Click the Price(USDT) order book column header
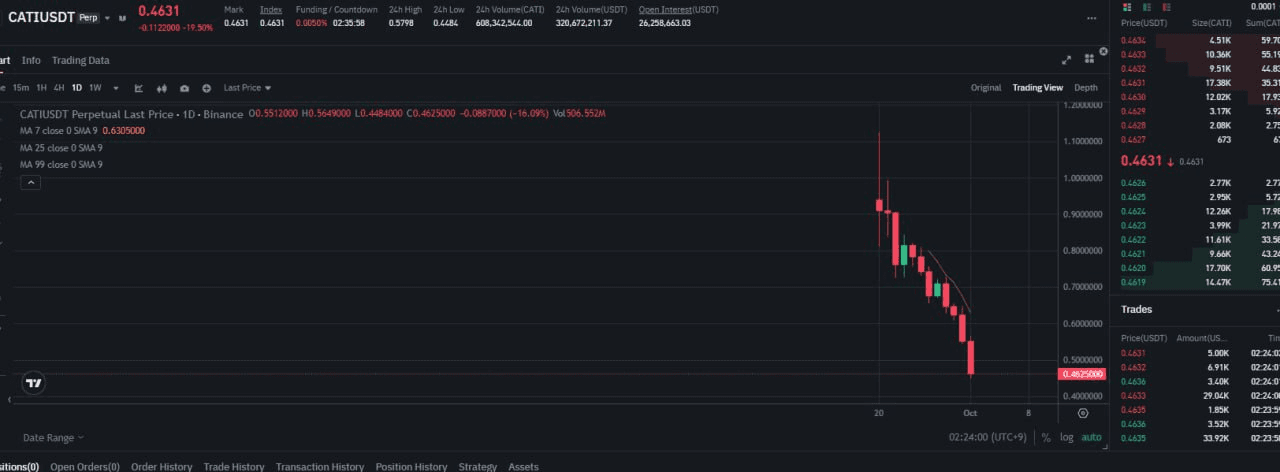Screen dimensions: 1280x472 click(x=1144, y=22)
